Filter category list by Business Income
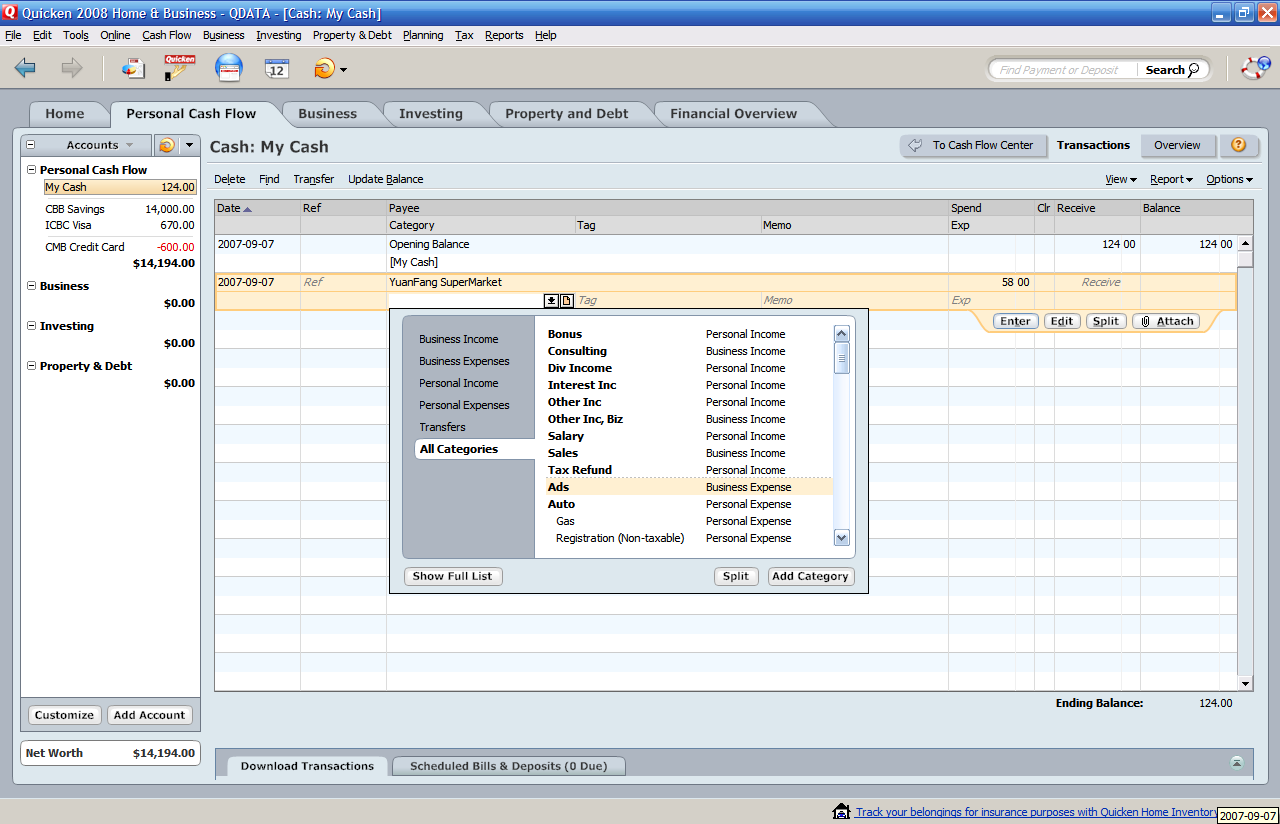The height and width of the screenshot is (824, 1280). [x=459, y=339]
